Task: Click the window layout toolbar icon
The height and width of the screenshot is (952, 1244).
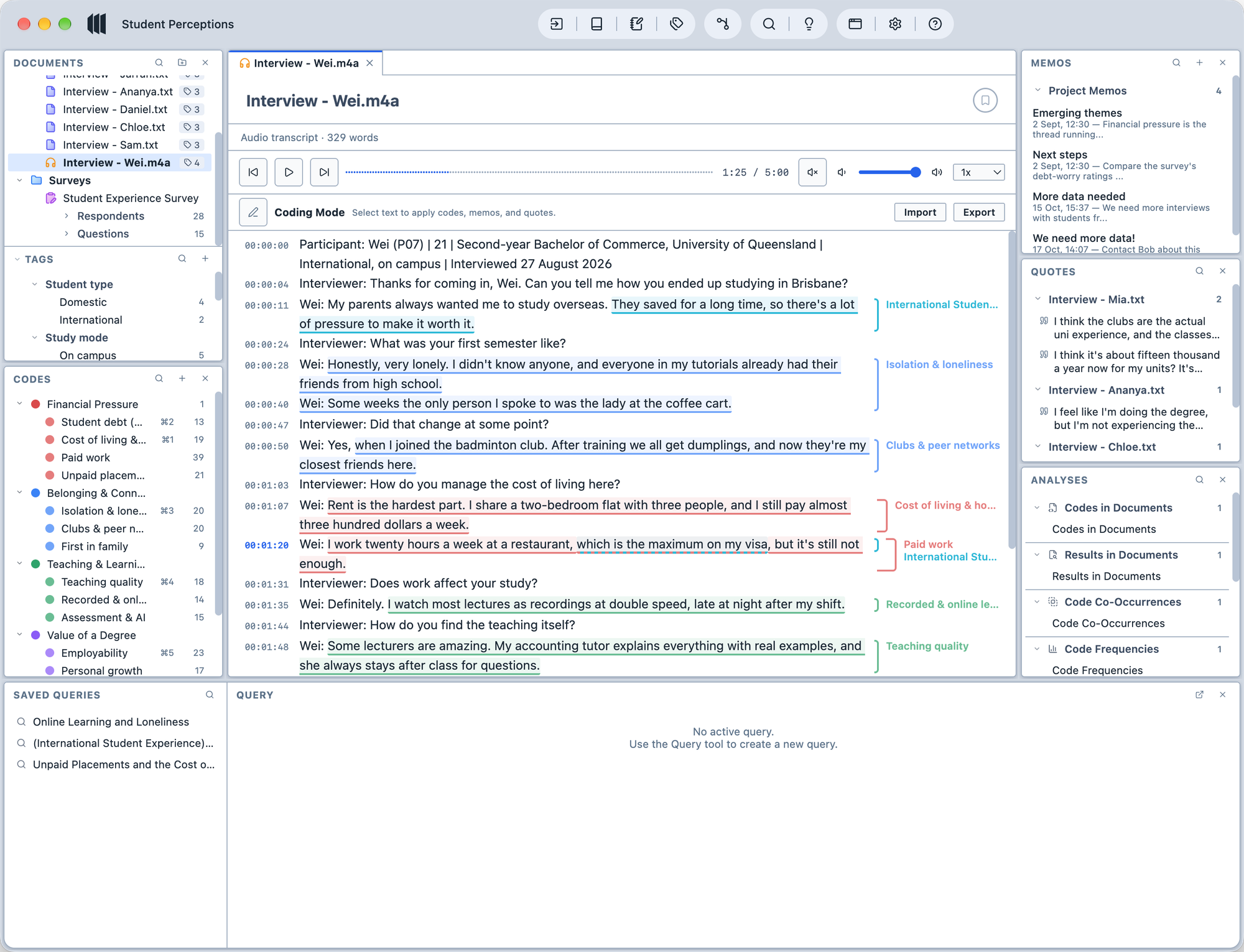Action: point(855,24)
